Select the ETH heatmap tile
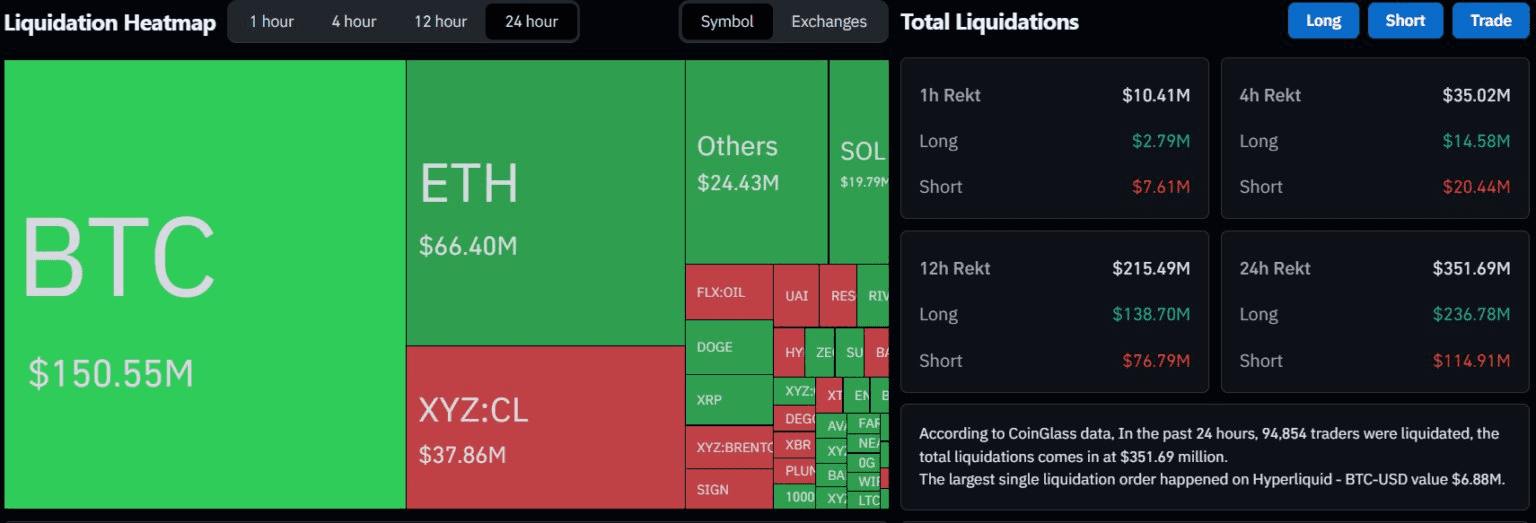 click(545, 202)
